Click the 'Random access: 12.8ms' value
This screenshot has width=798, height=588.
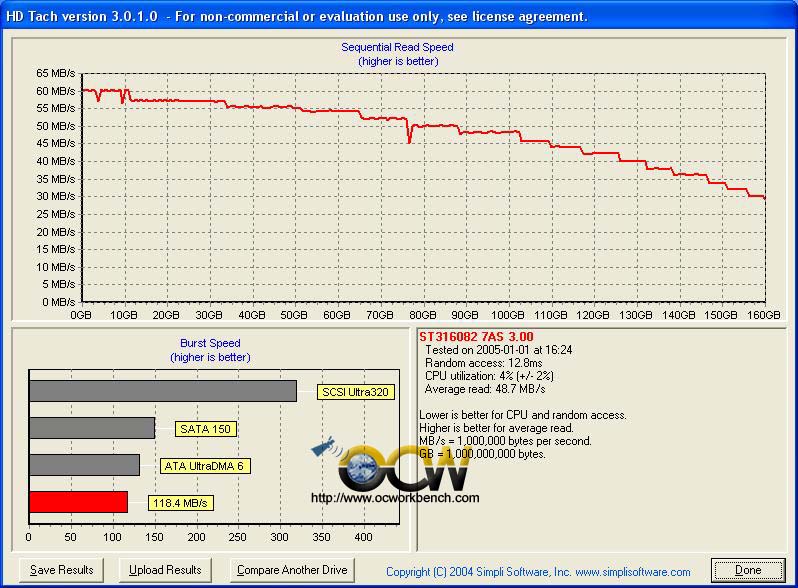point(483,363)
